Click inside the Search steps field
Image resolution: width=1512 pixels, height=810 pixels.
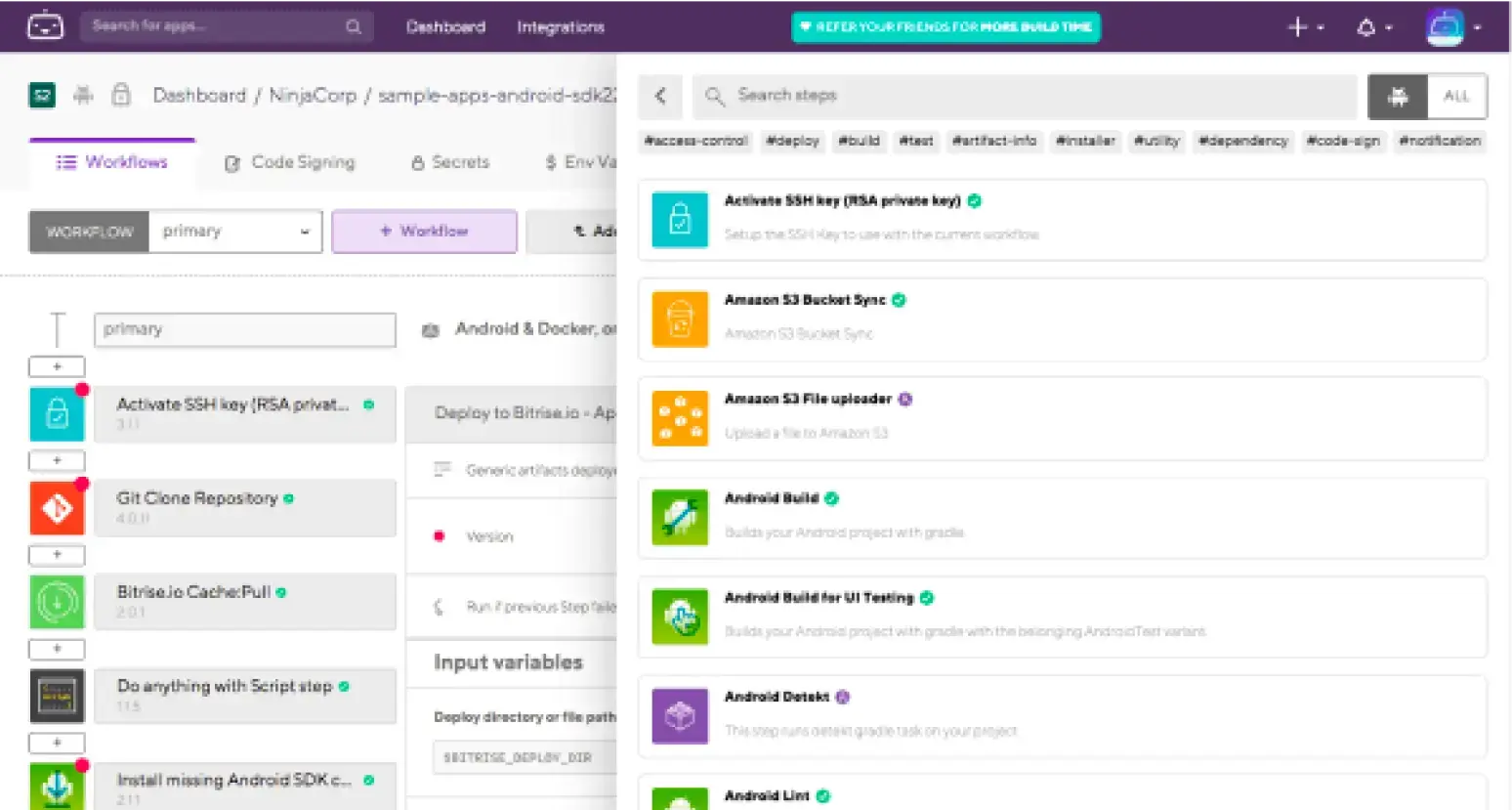977,96
